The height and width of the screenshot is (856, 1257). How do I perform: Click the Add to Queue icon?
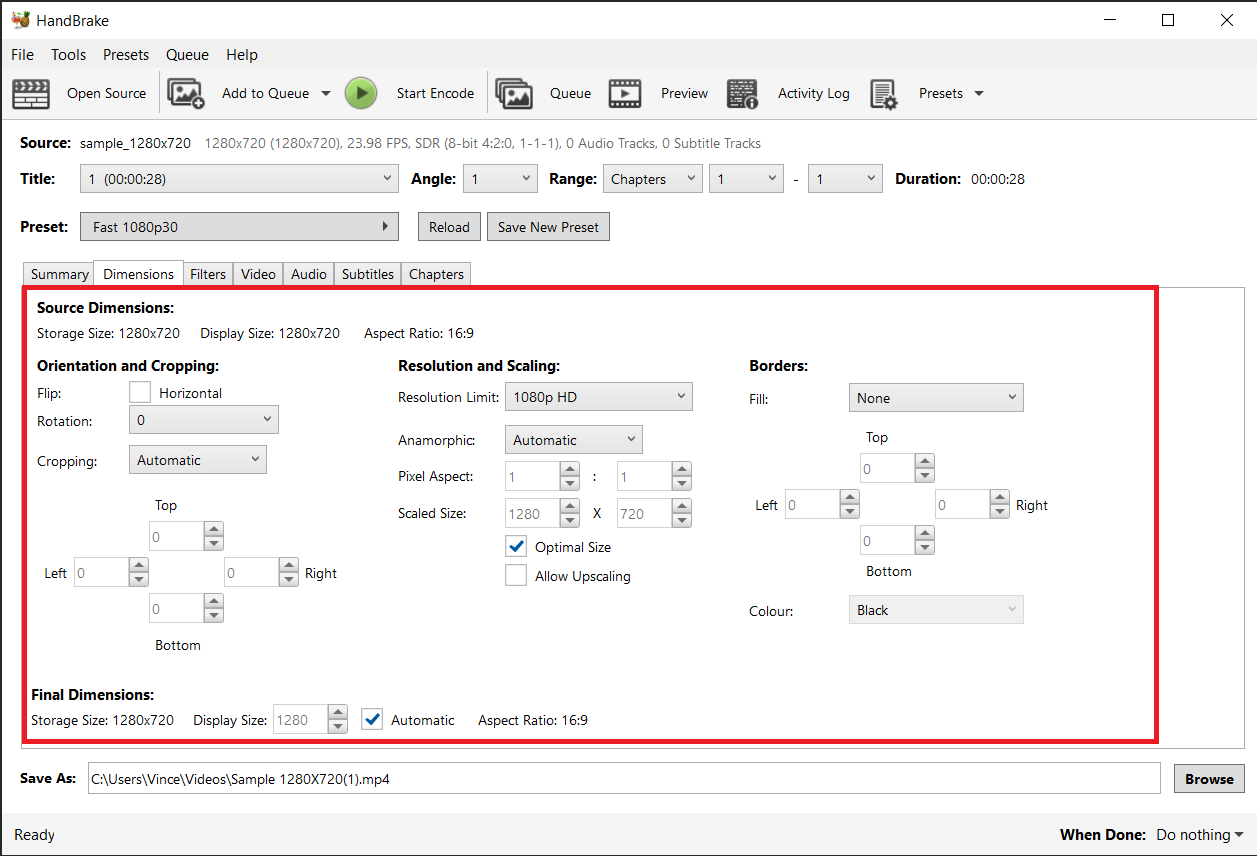pyautogui.click(x=185, y=92)
